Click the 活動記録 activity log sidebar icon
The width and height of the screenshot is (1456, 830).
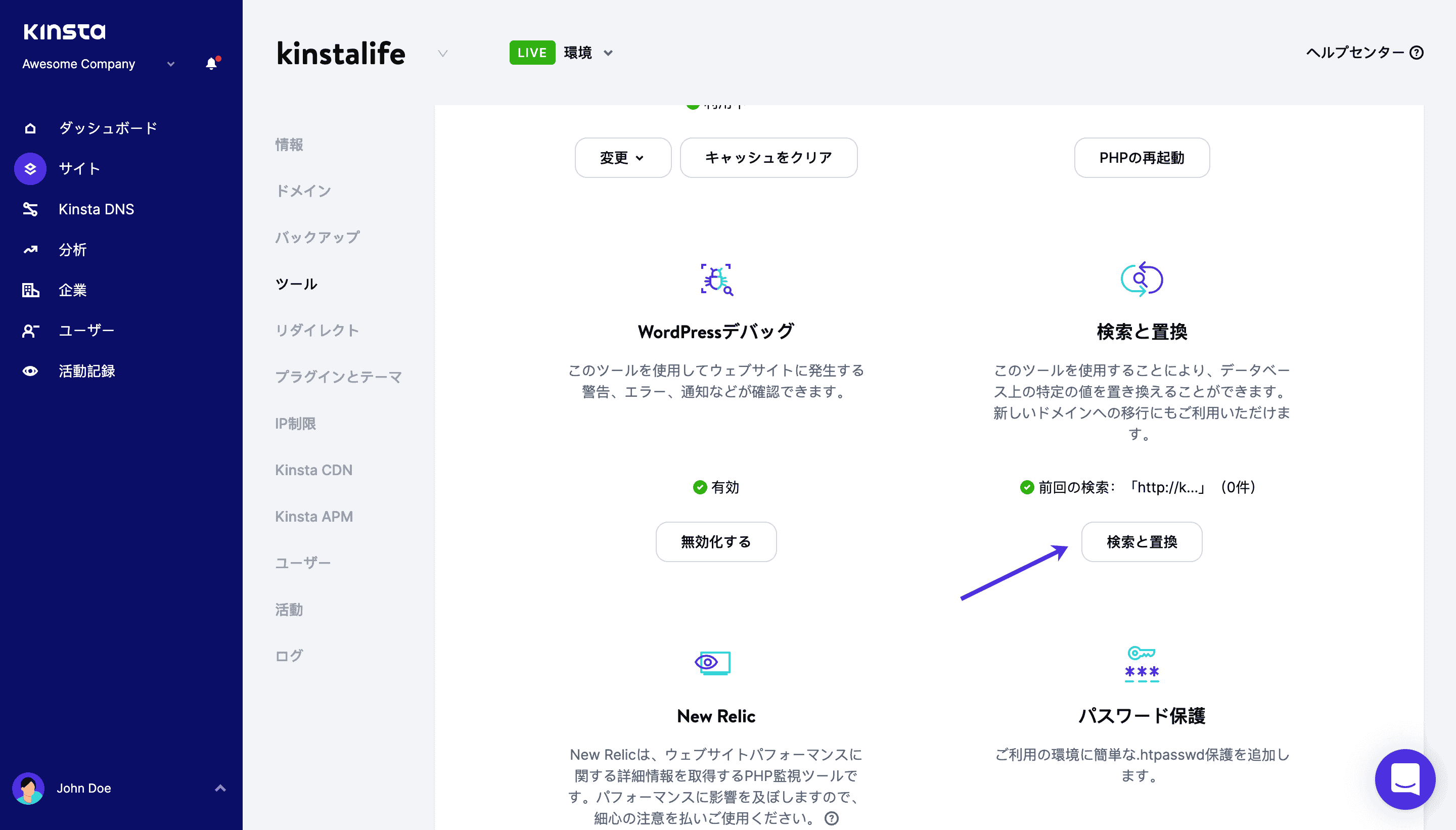tap(29, 370)
